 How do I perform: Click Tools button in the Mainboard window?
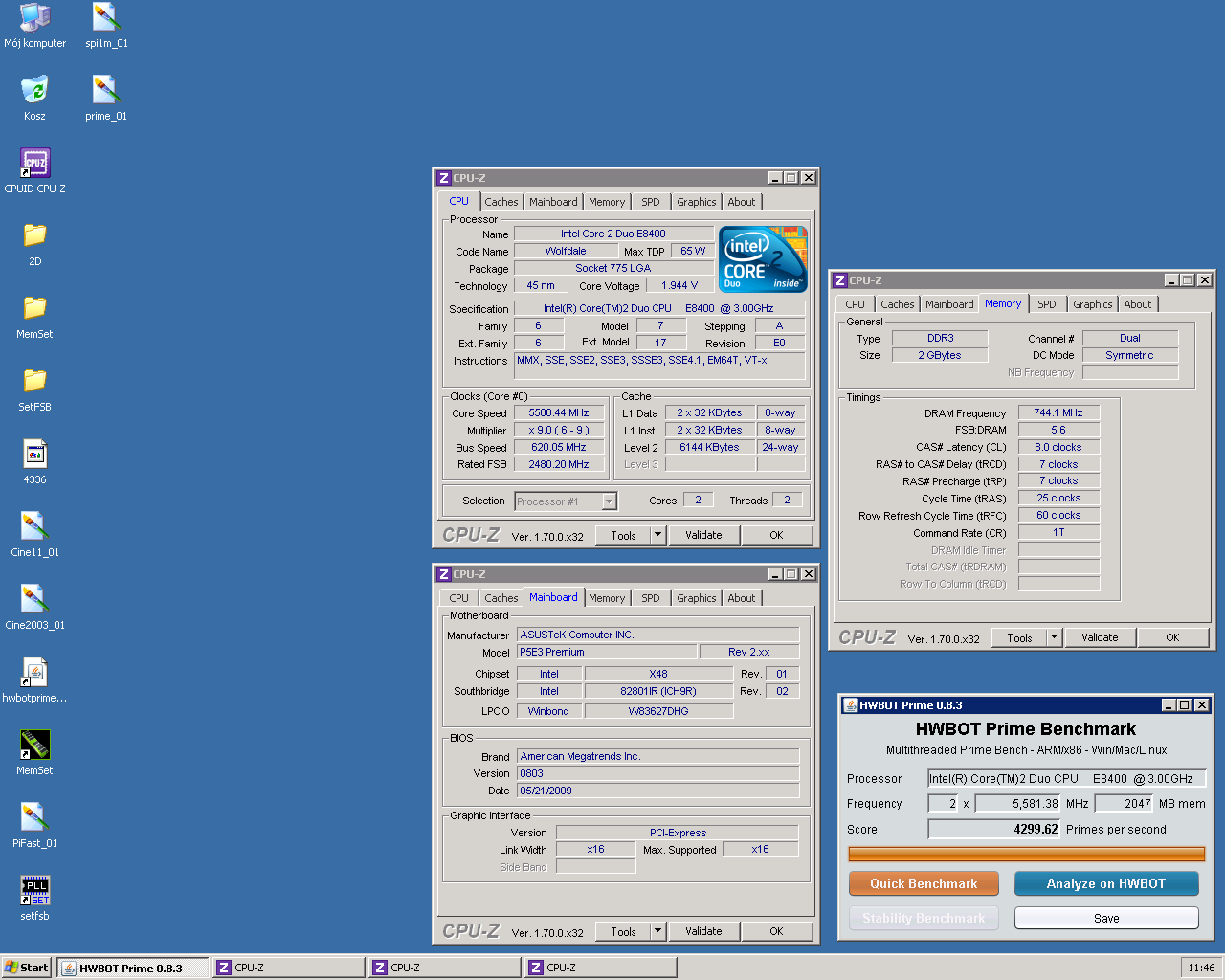[624, 931]
